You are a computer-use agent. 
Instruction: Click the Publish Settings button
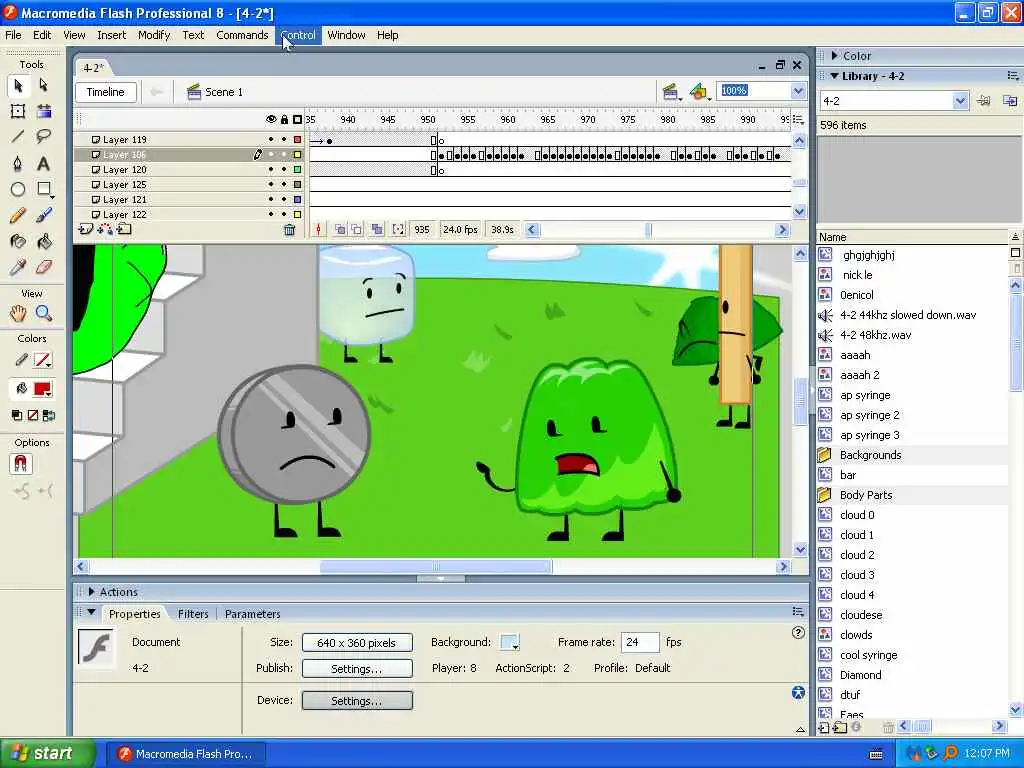[x=357, y=669]
